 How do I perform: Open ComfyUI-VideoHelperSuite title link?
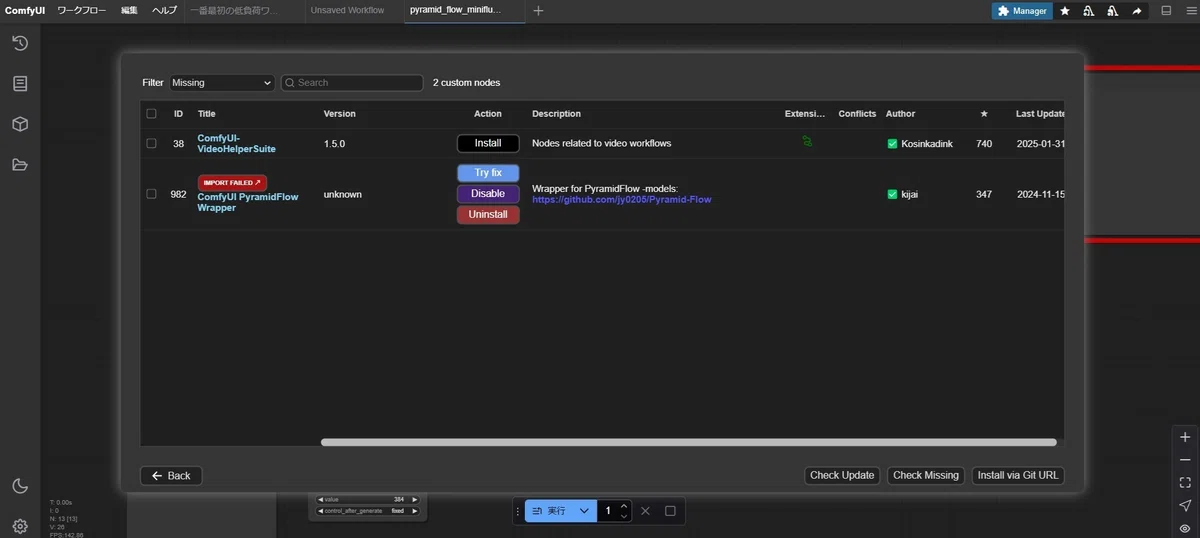236,143
